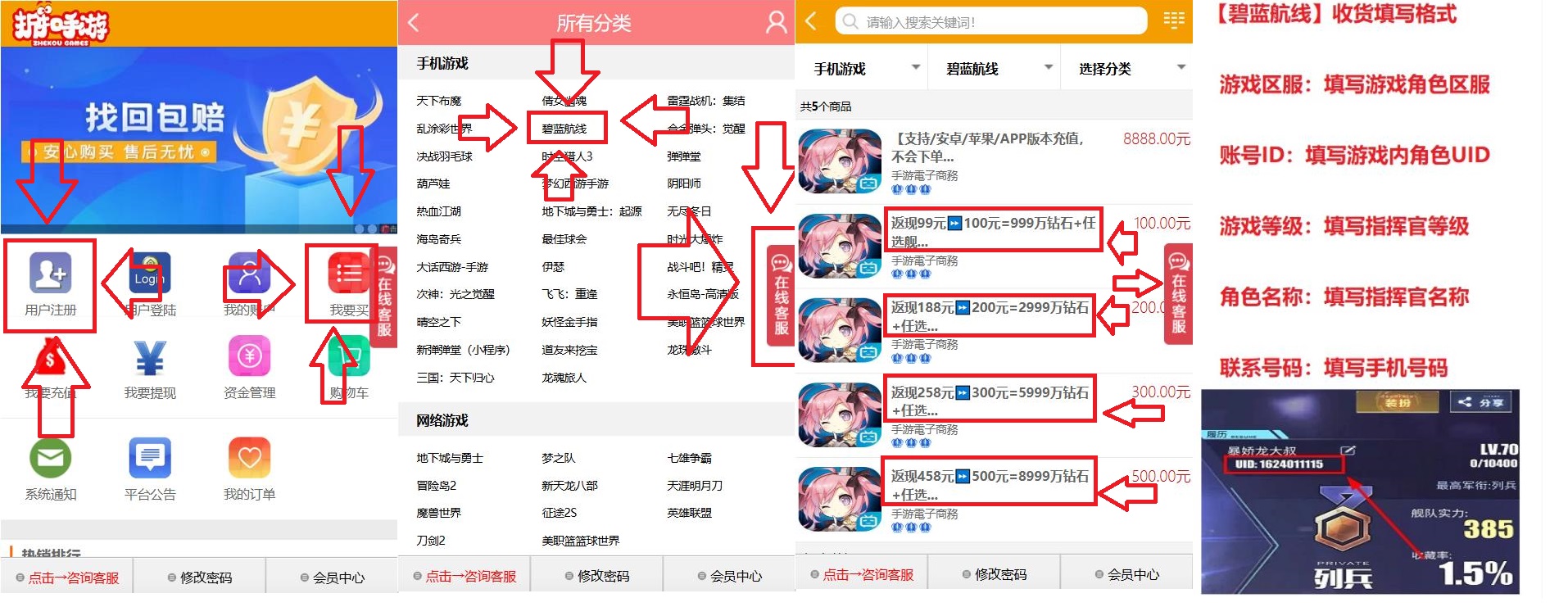
Task: Select 地下城与勇士：起源
Action: (591, 211)
